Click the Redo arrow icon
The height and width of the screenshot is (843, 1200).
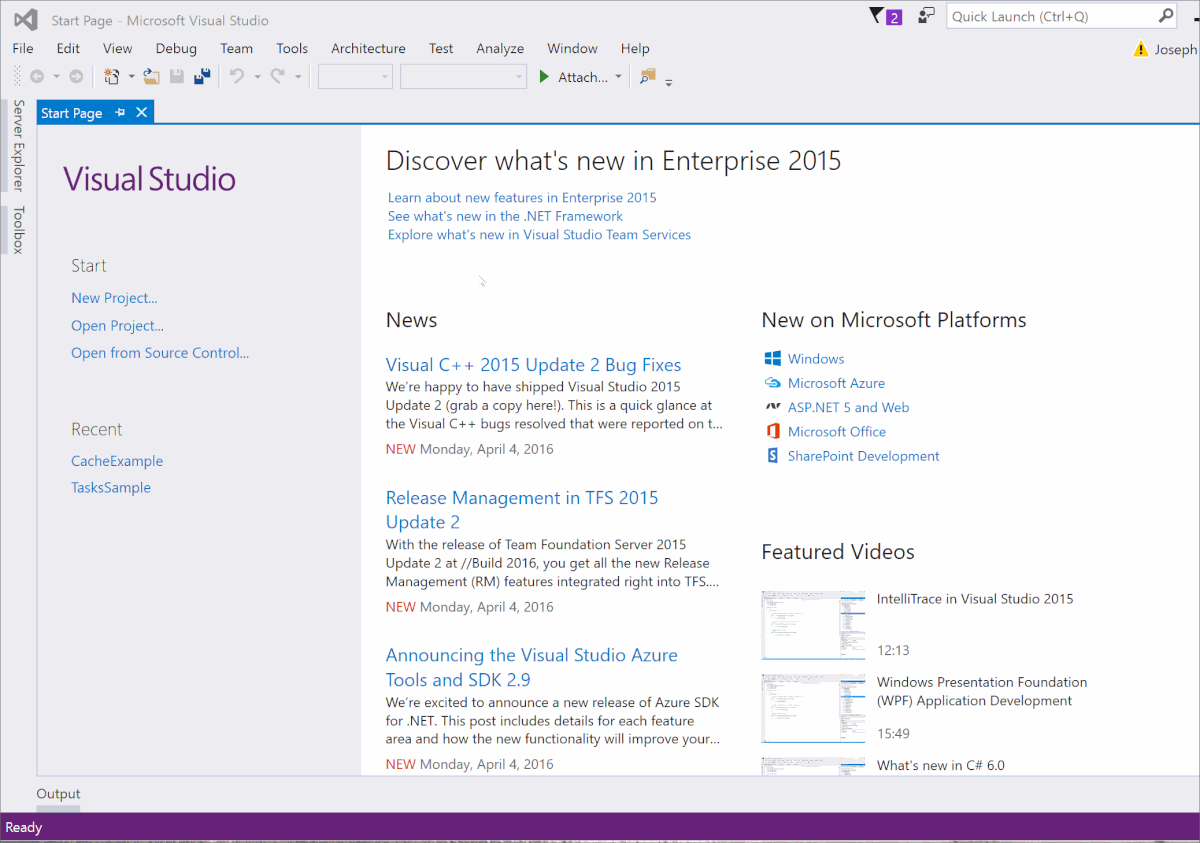[x=278, y=77]
